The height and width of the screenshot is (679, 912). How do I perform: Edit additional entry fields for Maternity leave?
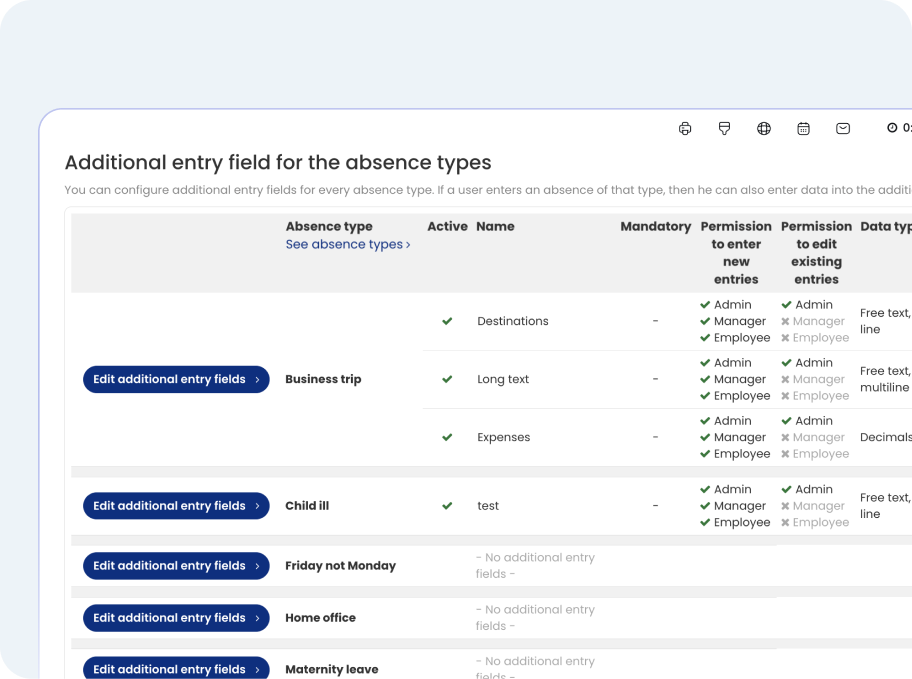click(x=176, y=668)
